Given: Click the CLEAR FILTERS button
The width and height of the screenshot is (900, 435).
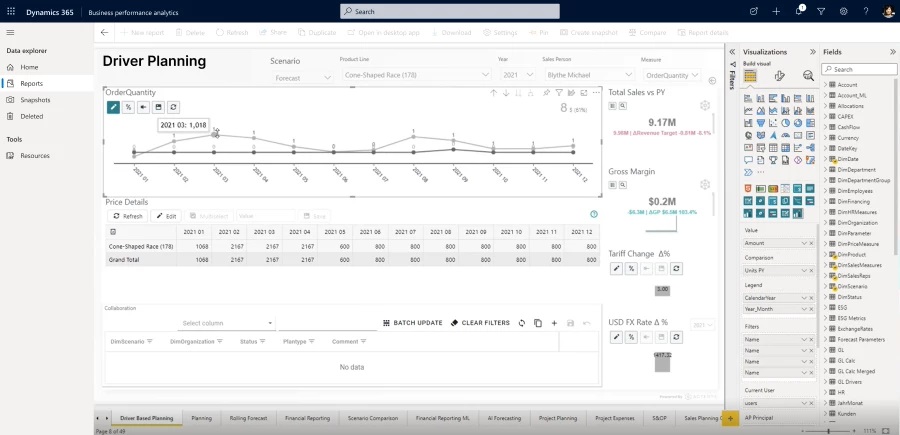Looking at the screenshot, I should click(480, 323).
